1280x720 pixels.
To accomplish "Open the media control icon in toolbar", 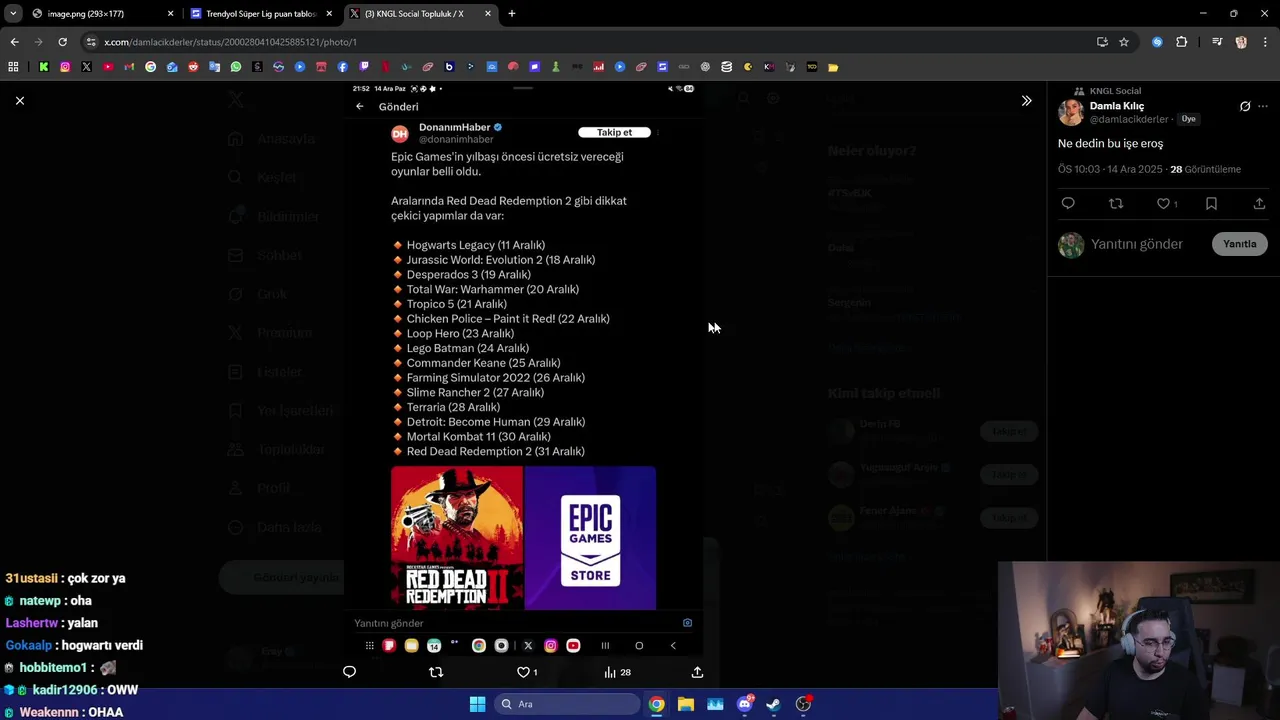I will point(1216,42).
